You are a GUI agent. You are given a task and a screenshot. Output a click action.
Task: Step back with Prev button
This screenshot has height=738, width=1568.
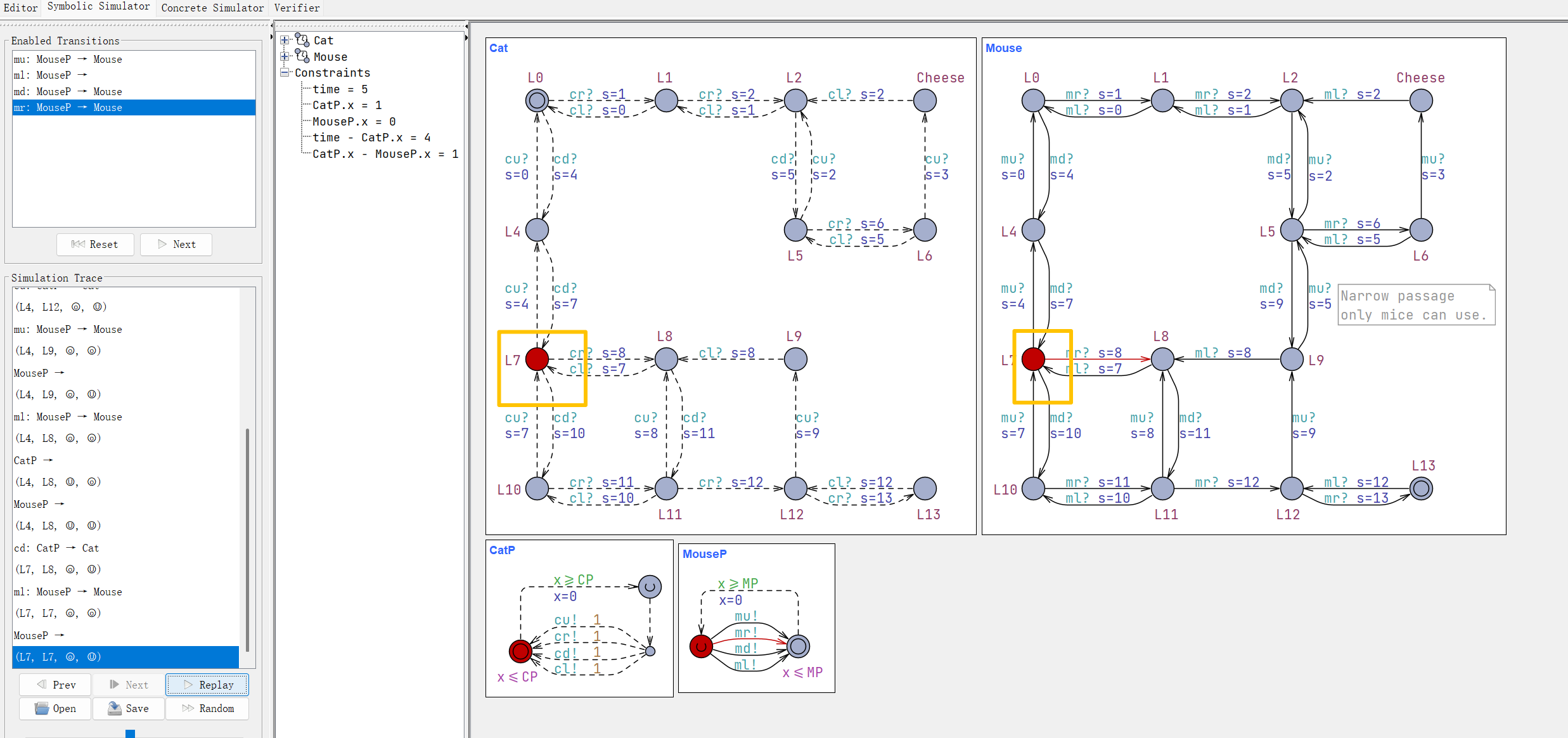pos(56,685)
